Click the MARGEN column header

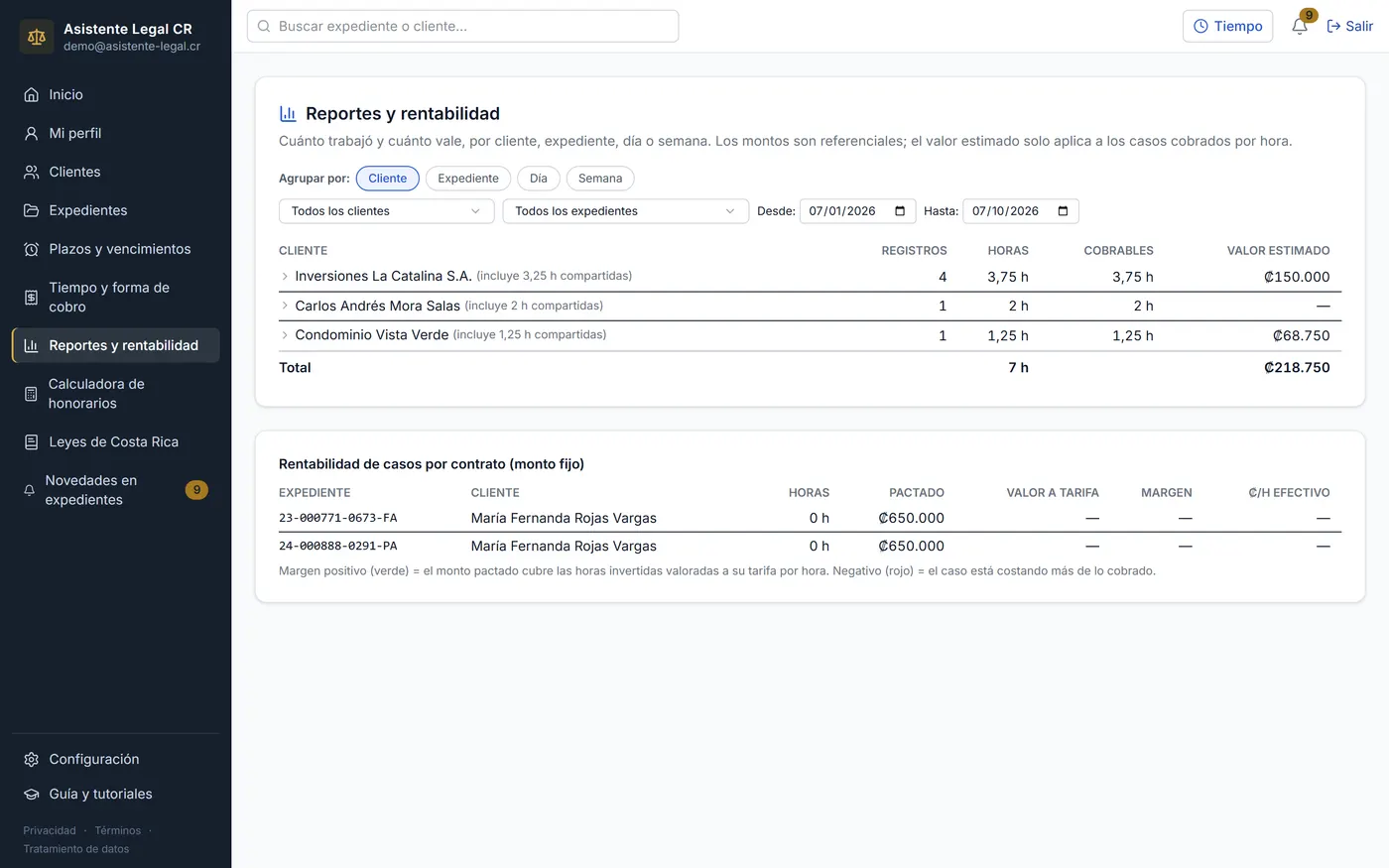pos(1167,493)
